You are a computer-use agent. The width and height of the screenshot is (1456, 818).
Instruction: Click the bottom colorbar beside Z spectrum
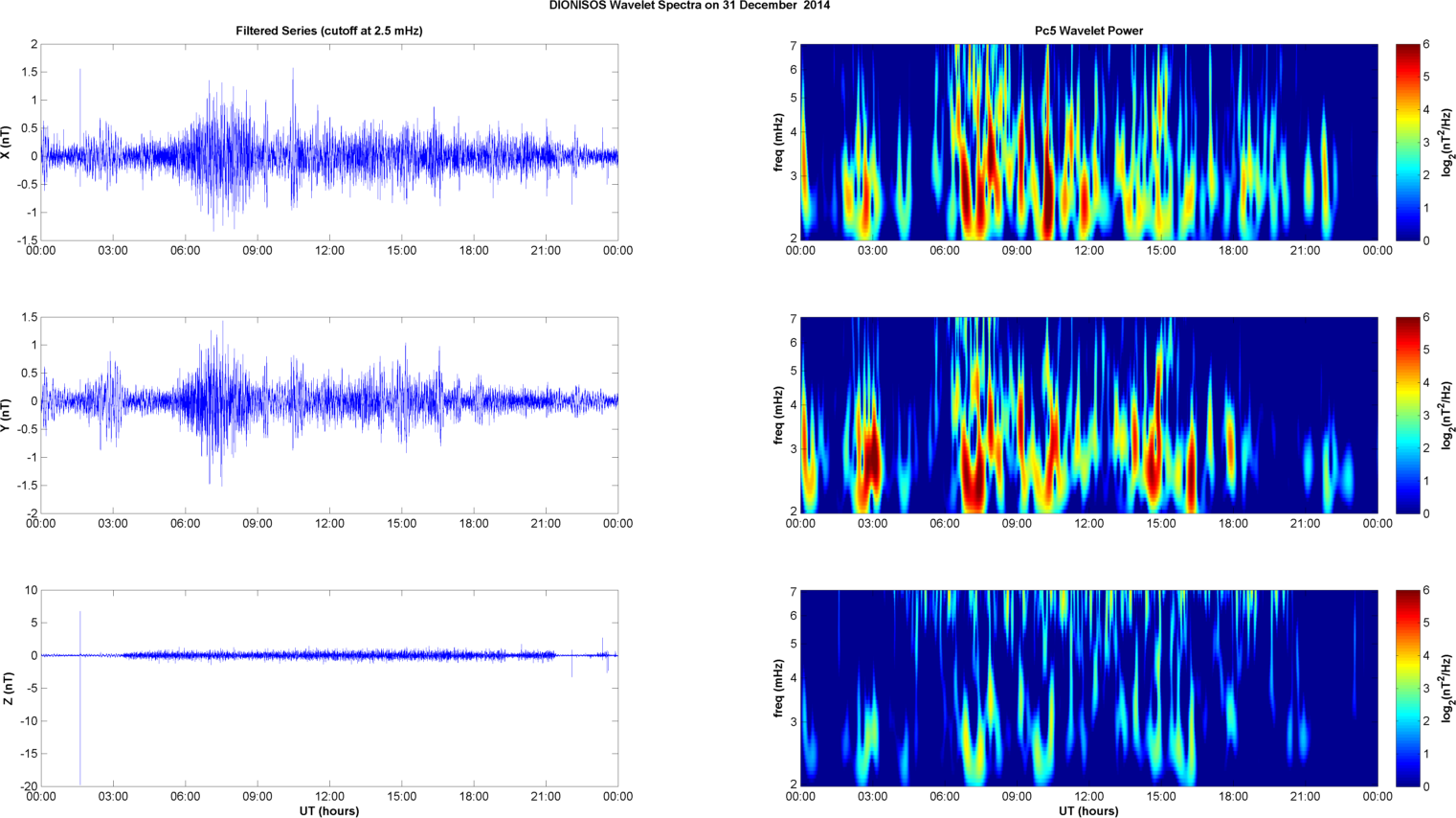pos(1407,688)
